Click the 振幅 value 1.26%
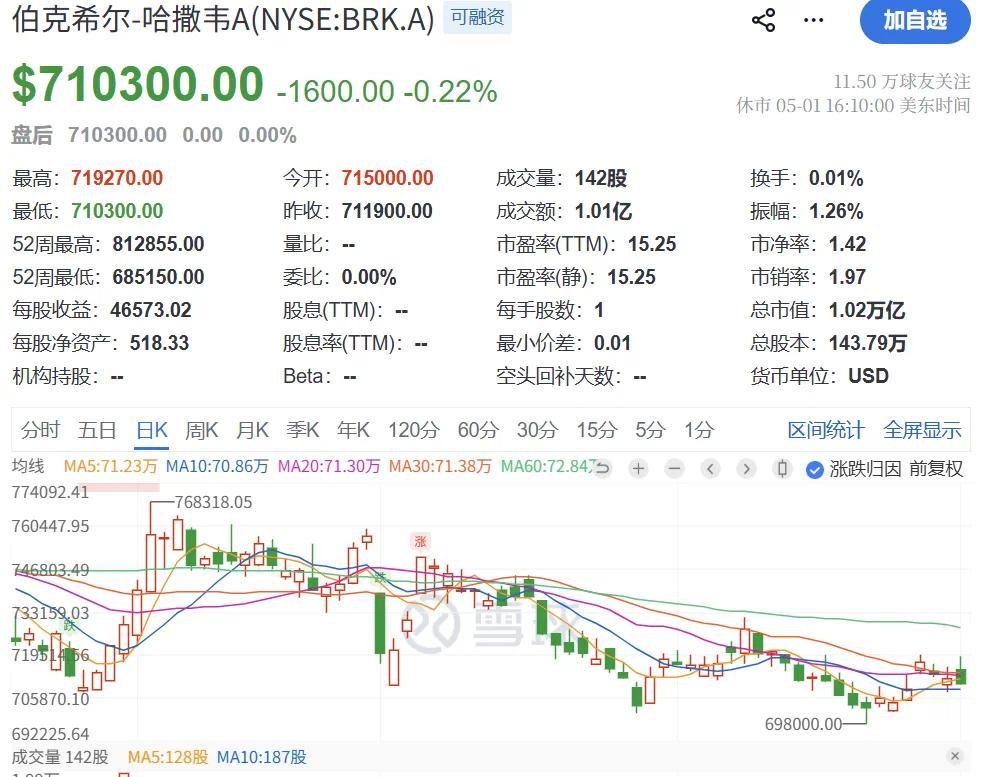Screen dimensions: 987x777 tap(836, 211)
